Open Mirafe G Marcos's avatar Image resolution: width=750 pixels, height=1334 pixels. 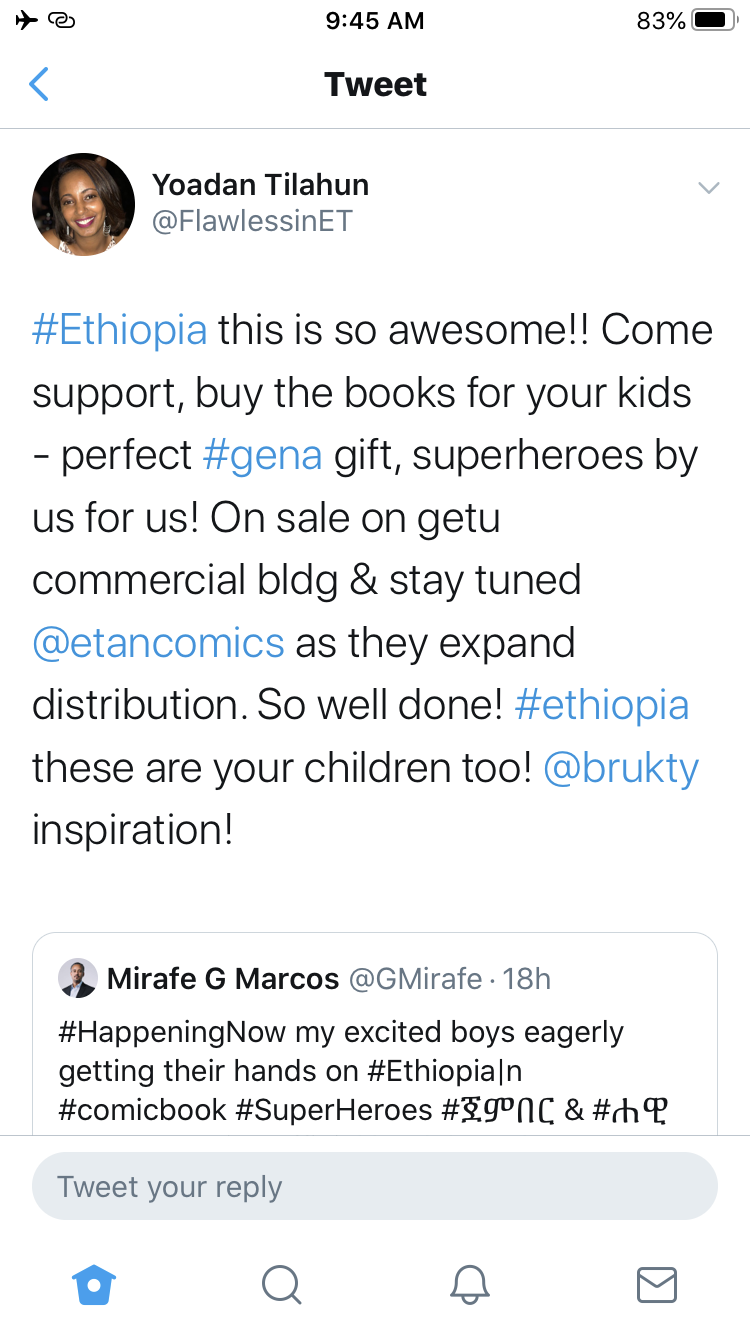(78, 978)
